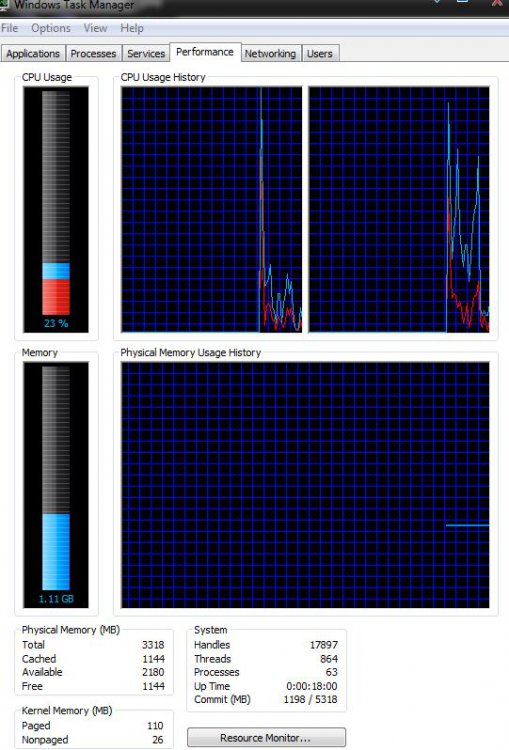Switch to the Users tab
The height and width of the screenshot is (750, 509).
click(x=320, y=54)
